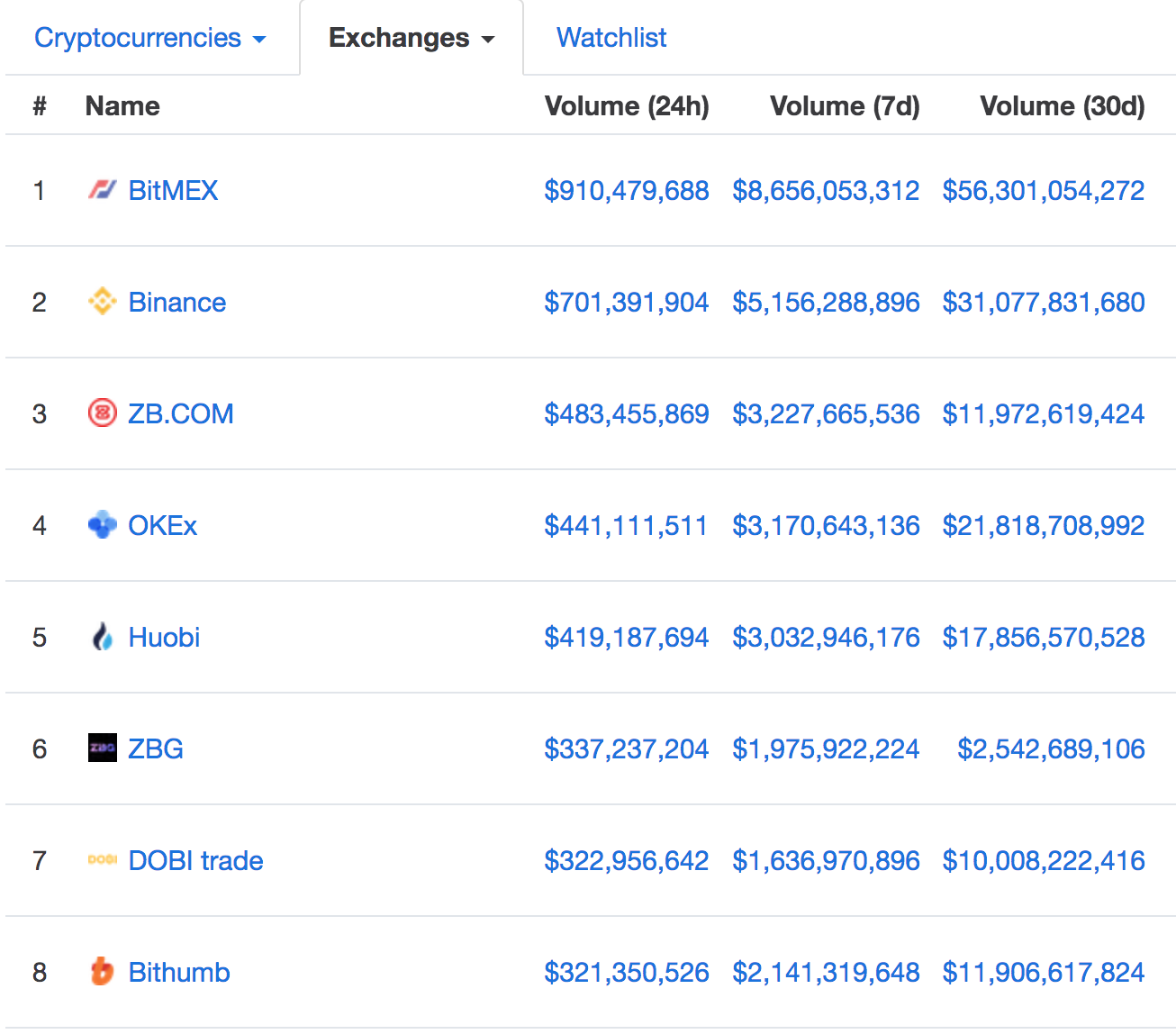This screenshot has height=1034, width=1176.
Task: Select rank number 2 in Binance row
Action: (x=40, y=302)
